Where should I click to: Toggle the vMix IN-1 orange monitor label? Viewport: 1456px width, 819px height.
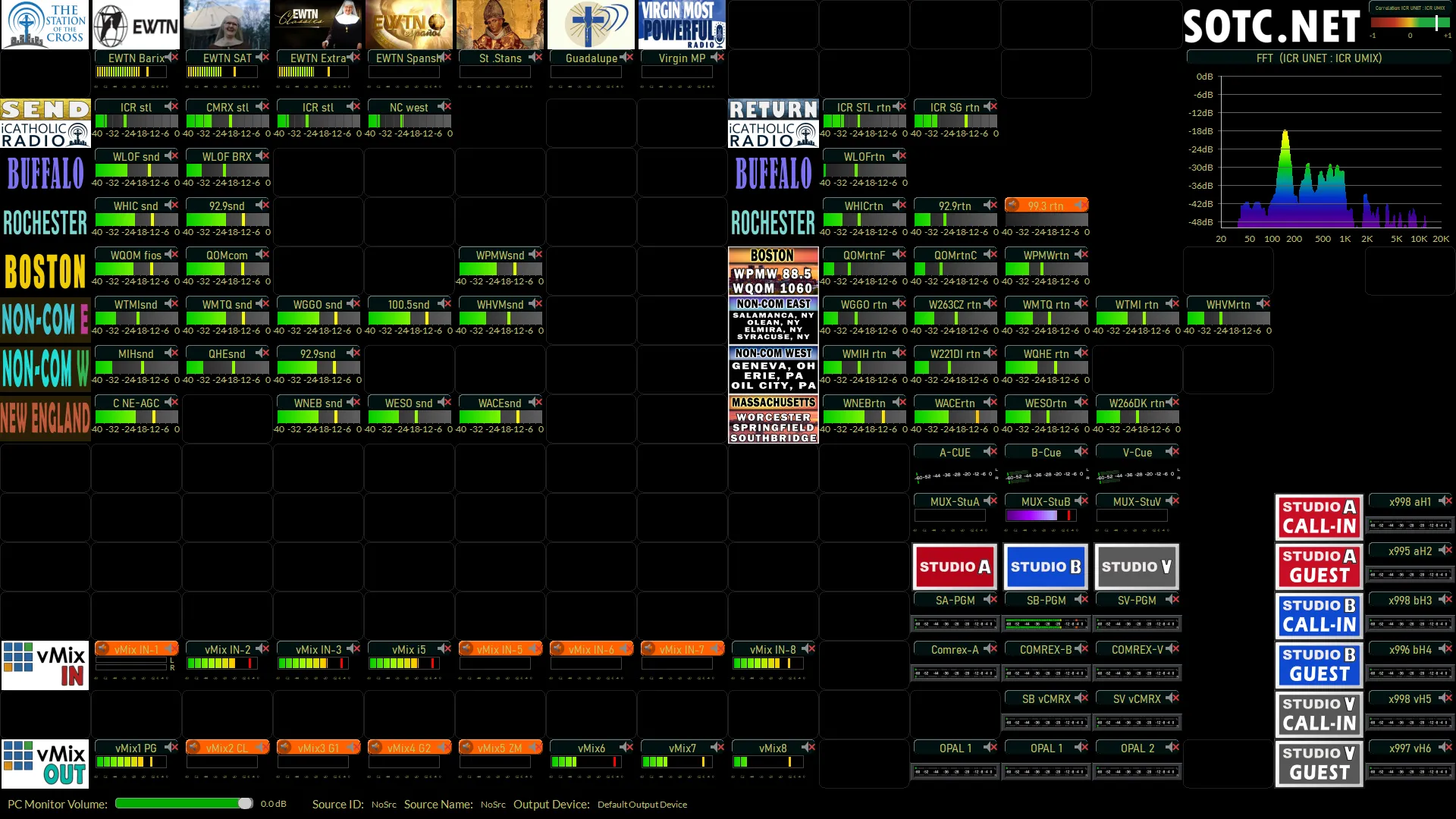click(x=136, y=649)
